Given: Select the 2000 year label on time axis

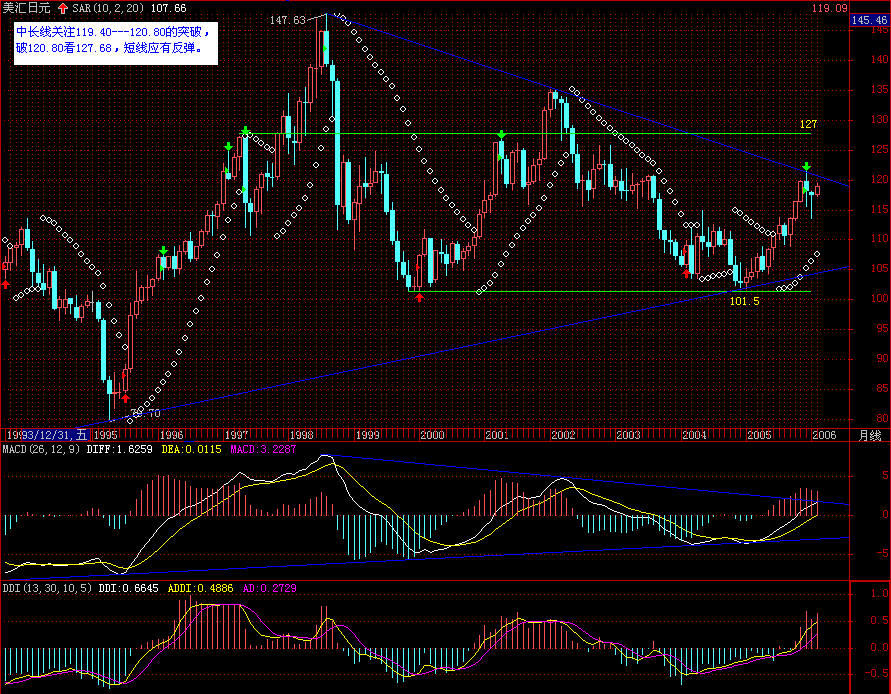Looking at the screenshot, I should tap(432, 435).
